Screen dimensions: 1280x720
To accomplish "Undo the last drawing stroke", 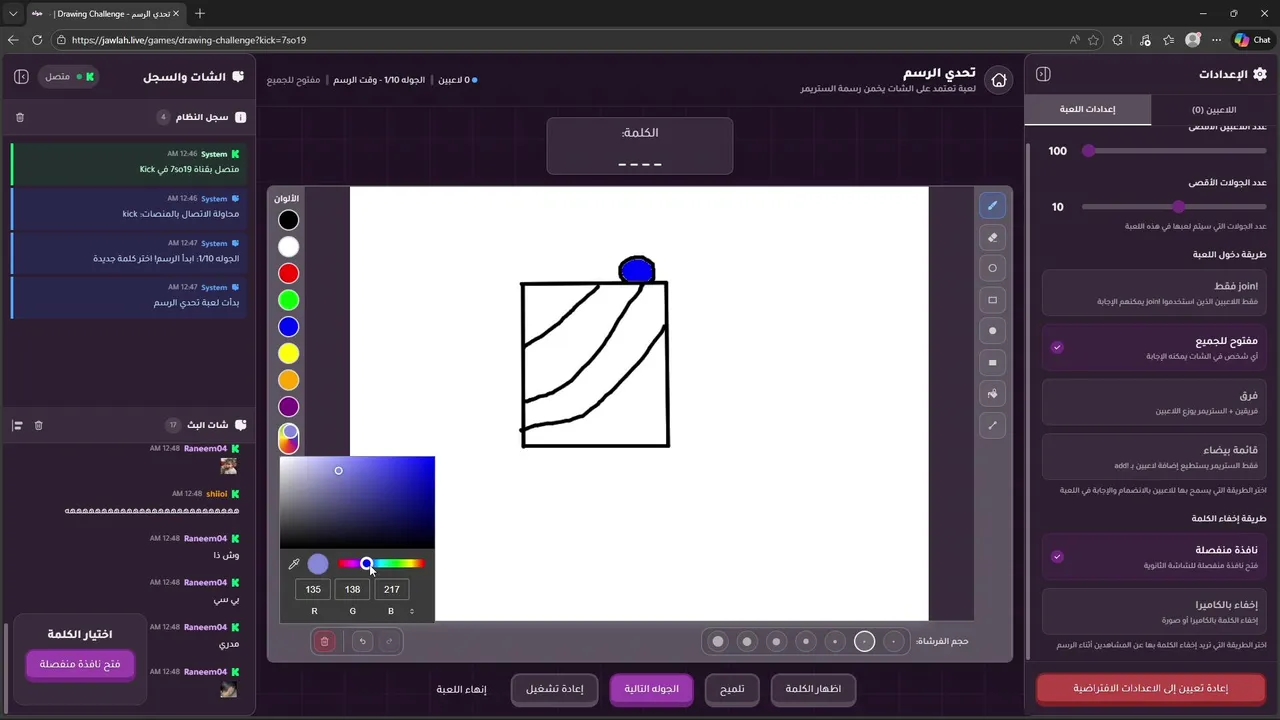I will [362, 641].
